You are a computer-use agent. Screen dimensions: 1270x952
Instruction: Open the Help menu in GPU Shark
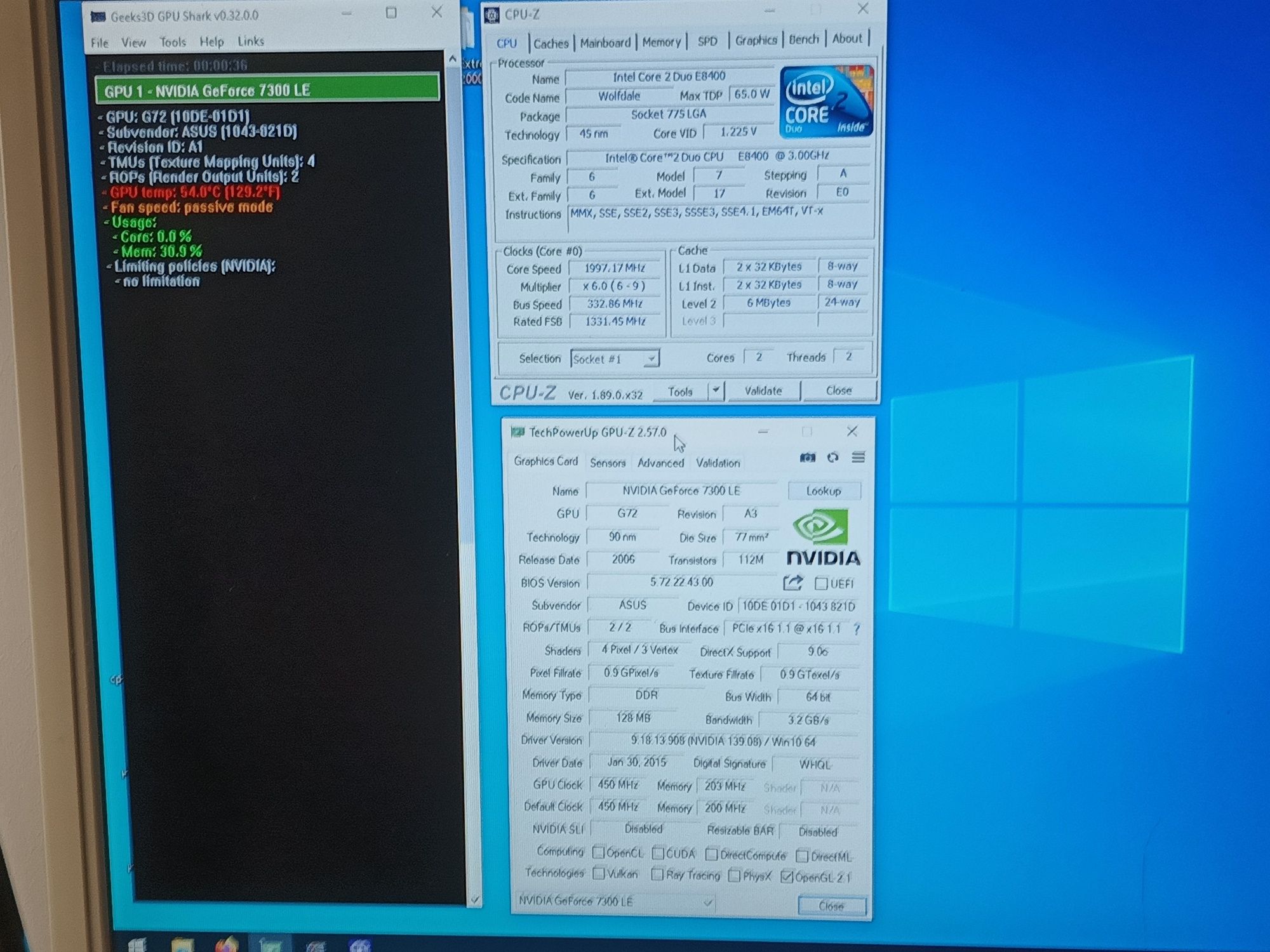pyautogui.click(x=211, y=42)
